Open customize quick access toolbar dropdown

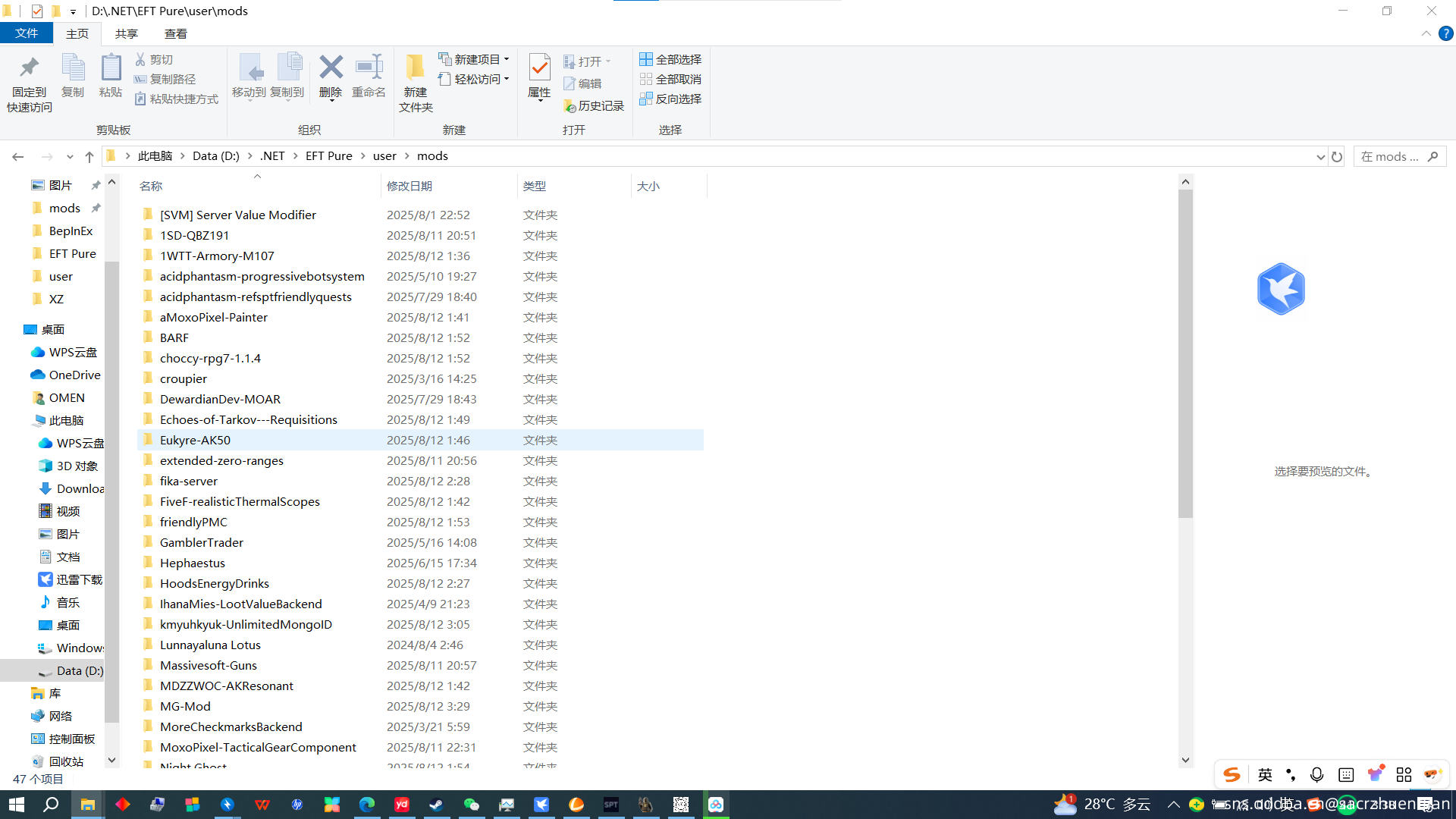coord(73,11)
